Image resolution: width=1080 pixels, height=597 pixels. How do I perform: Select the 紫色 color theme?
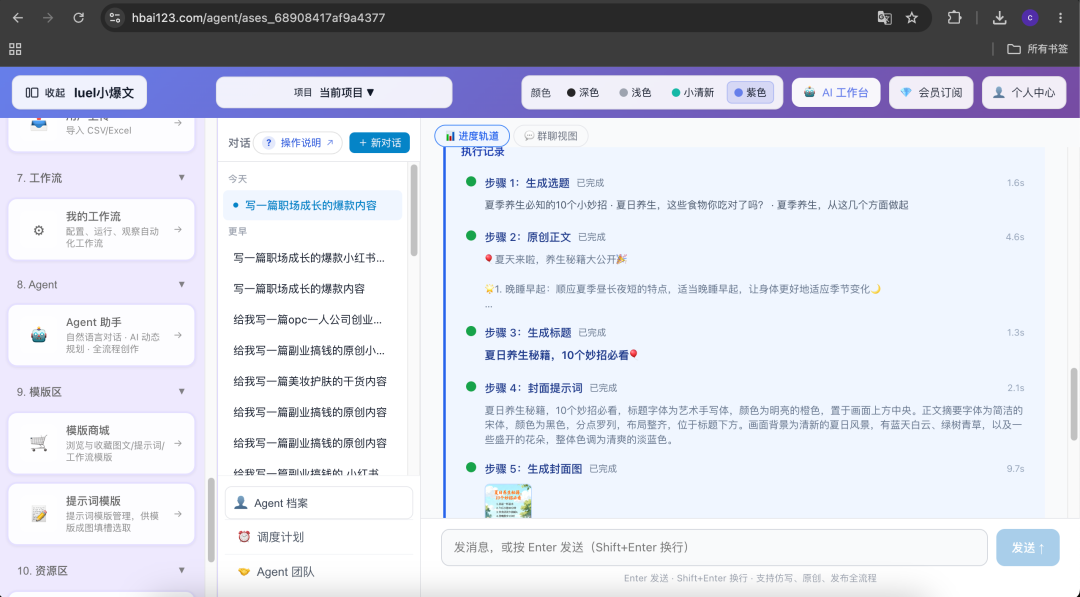click(750, 92)
